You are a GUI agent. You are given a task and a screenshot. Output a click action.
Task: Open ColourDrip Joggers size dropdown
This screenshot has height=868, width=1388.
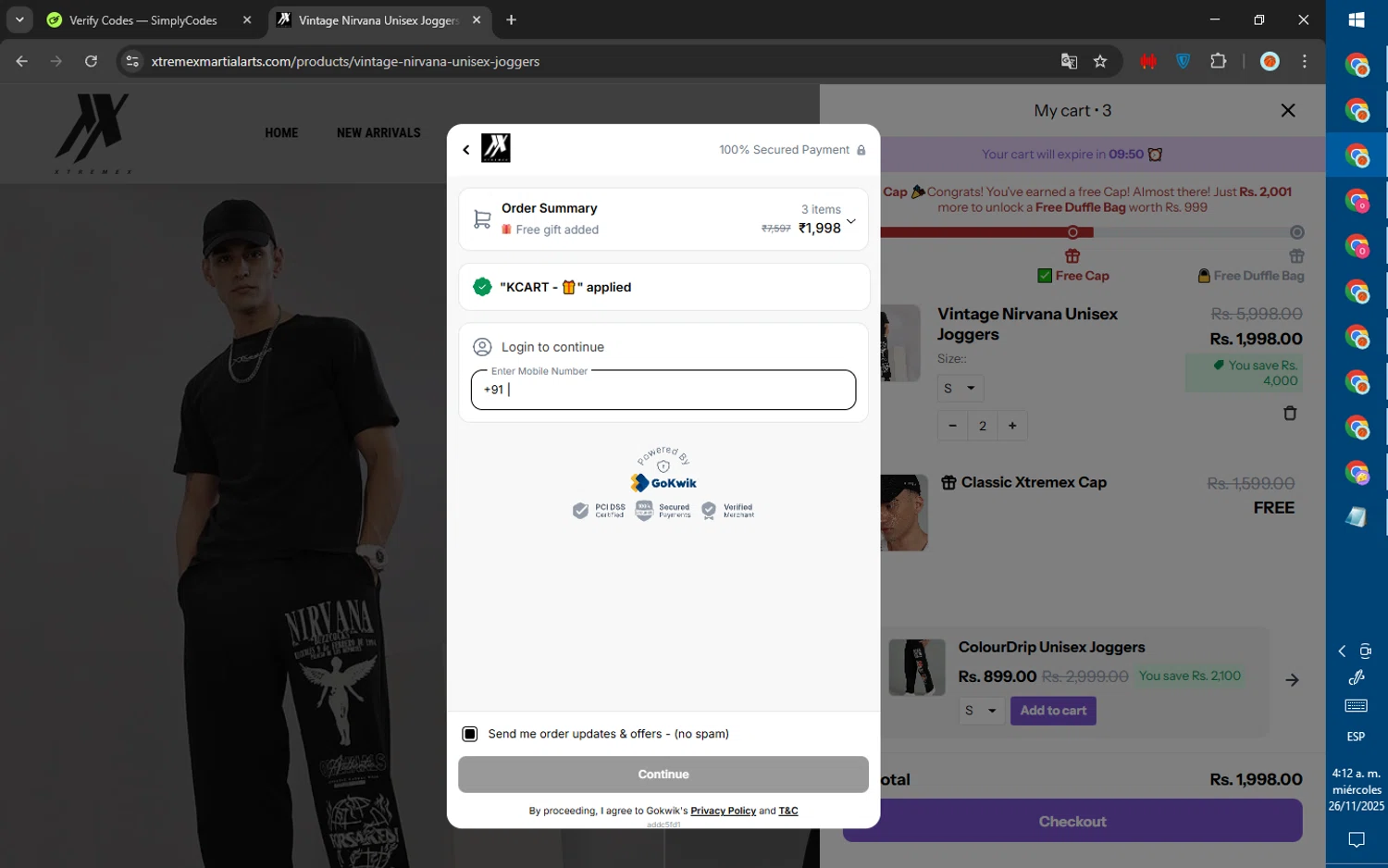point(982,711)
